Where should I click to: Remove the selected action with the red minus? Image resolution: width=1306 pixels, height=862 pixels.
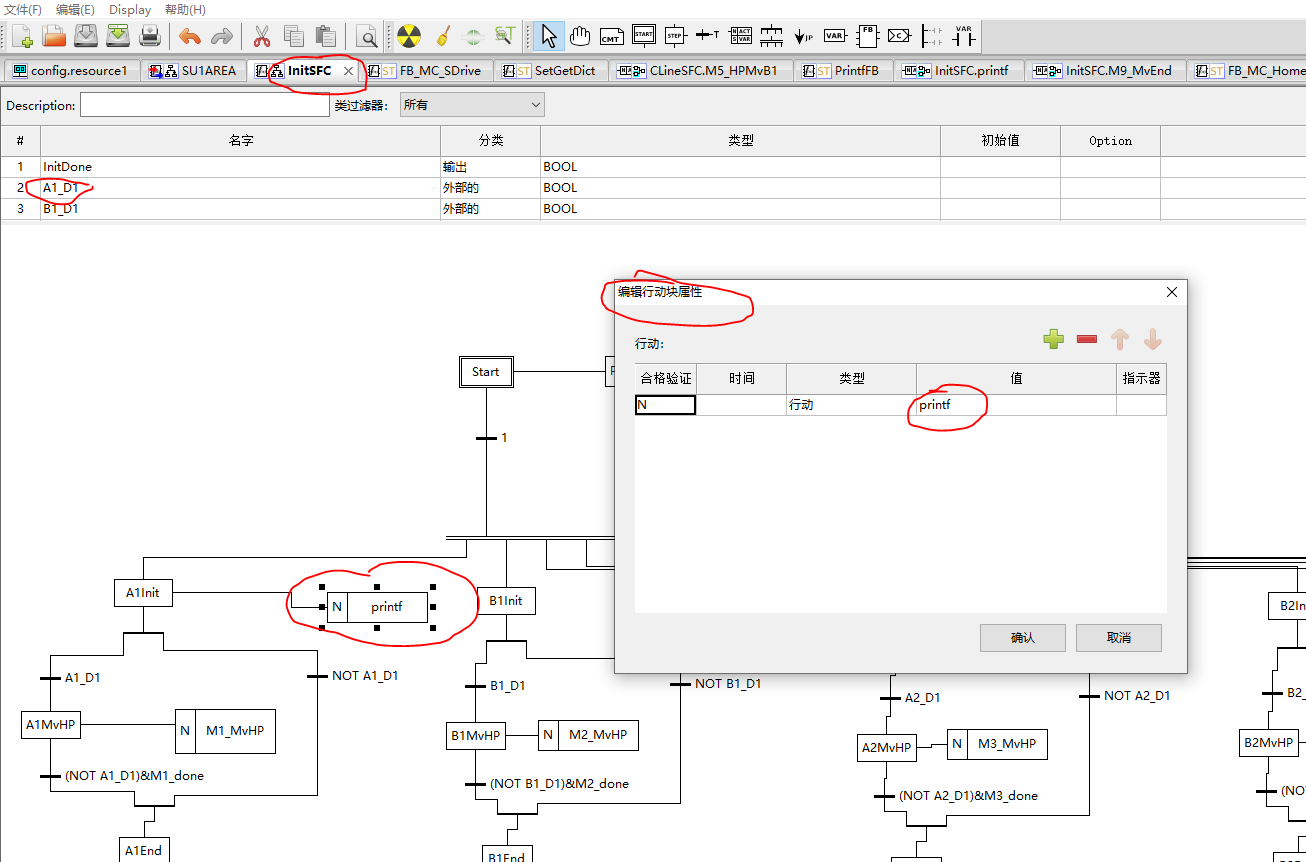(1086, 339)
